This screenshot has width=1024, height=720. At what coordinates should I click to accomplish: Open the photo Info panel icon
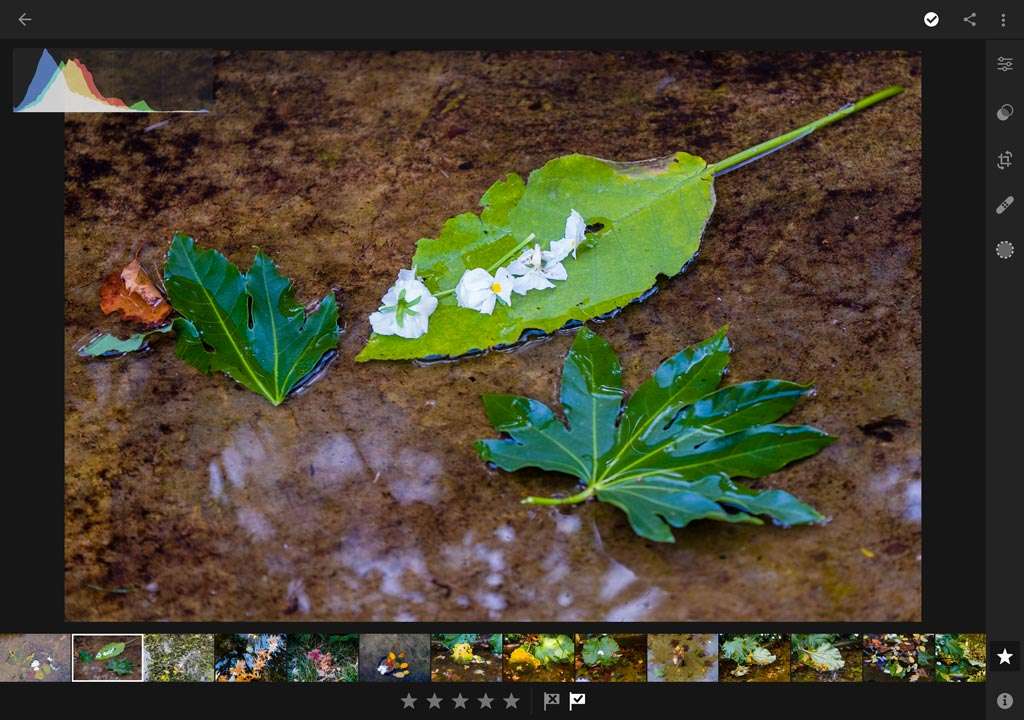coord(1004,701)
